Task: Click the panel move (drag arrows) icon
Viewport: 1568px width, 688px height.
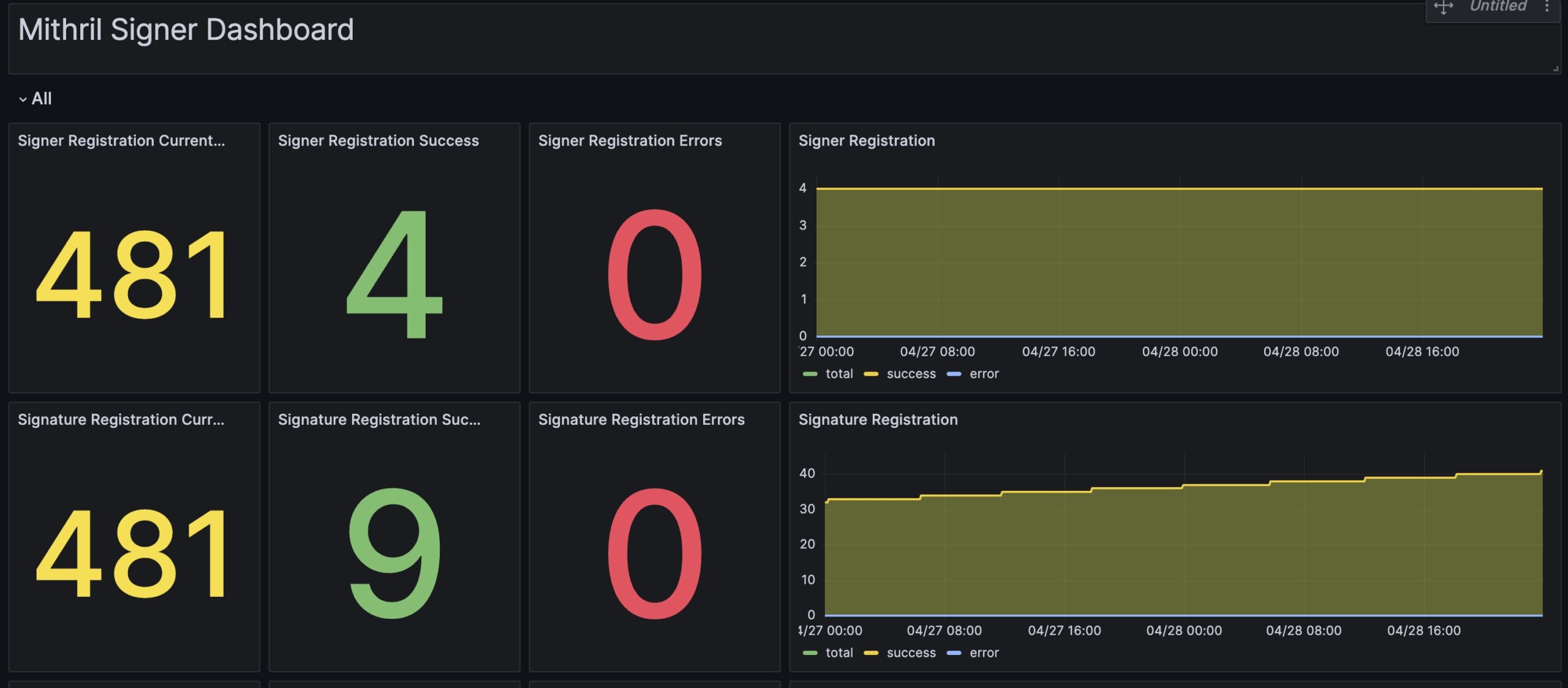Action: [x=1444, y=7]
